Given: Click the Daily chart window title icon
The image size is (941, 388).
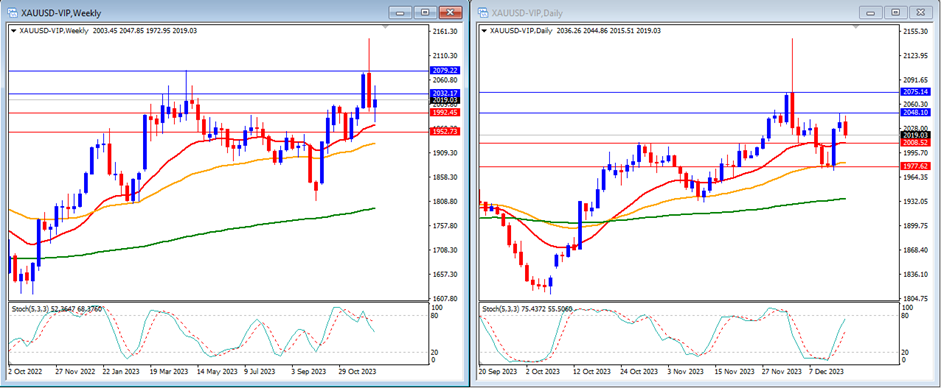Looking at the screenshot, I should point(483,12).
